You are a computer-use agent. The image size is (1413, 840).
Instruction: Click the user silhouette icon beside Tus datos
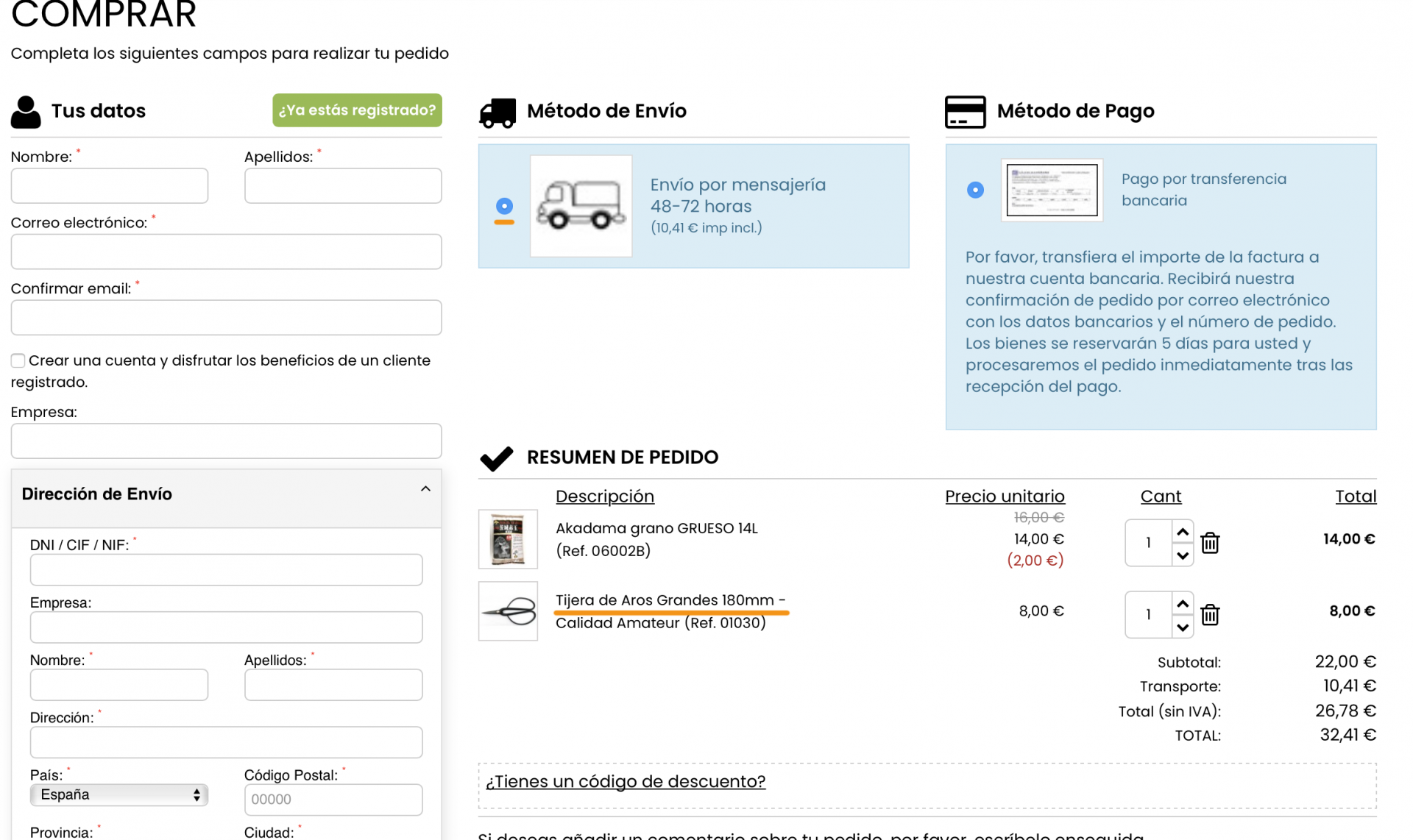coord(26,112)
